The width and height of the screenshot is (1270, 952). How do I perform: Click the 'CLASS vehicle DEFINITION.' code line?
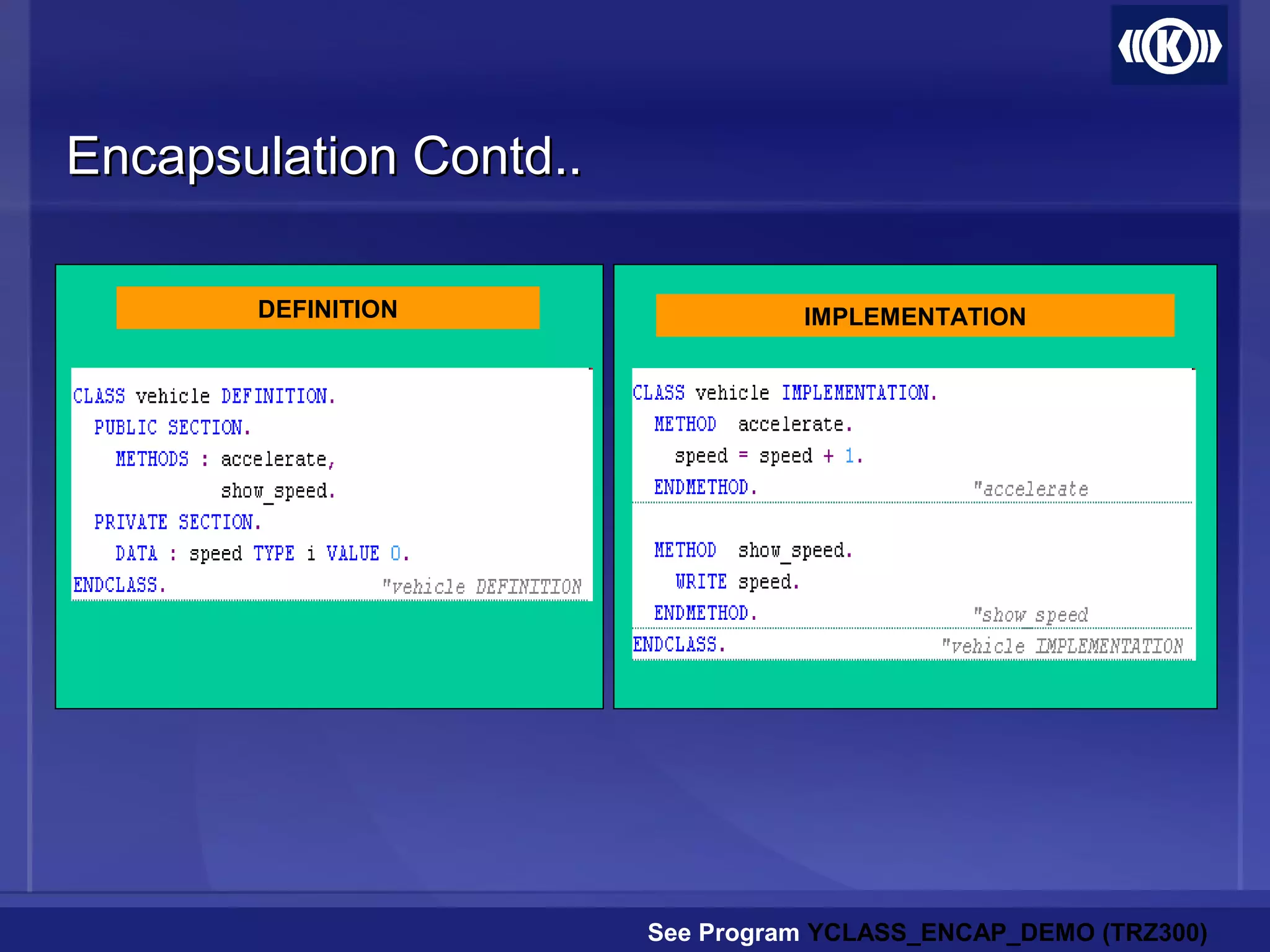click(204, 396)
